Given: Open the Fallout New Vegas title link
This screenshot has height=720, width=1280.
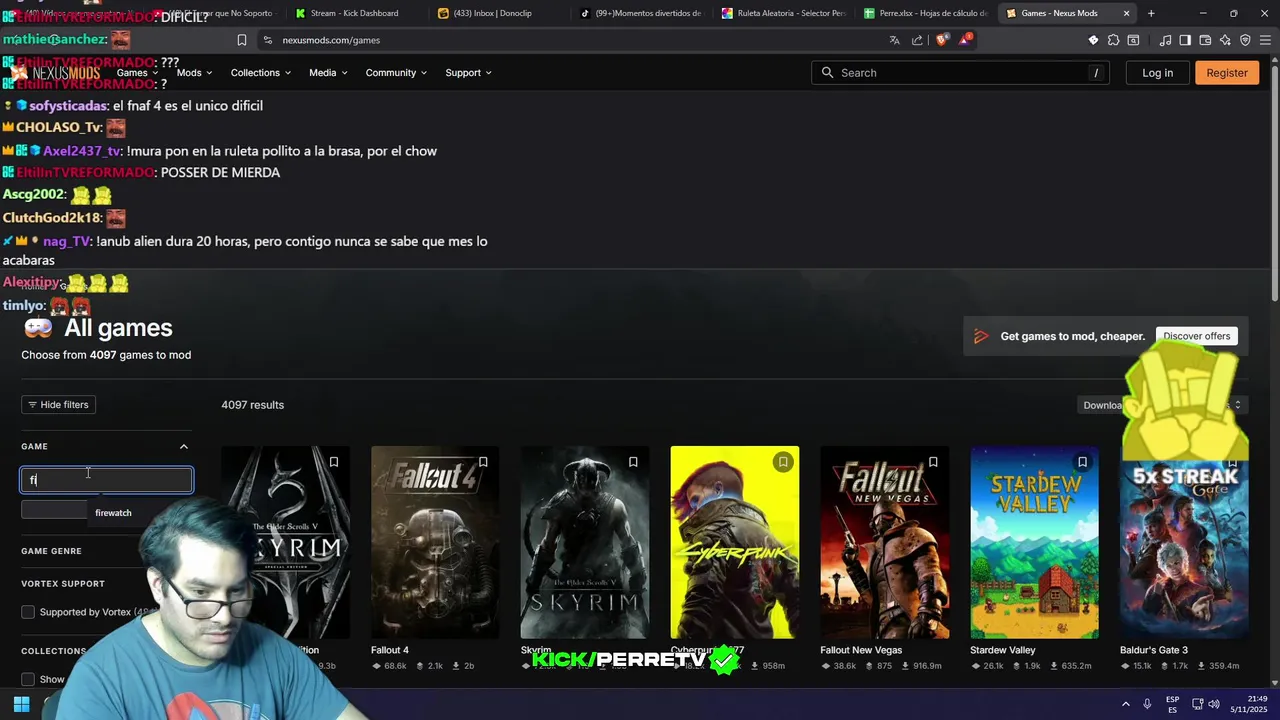Looking at the screenshot, I should [861, 650].
